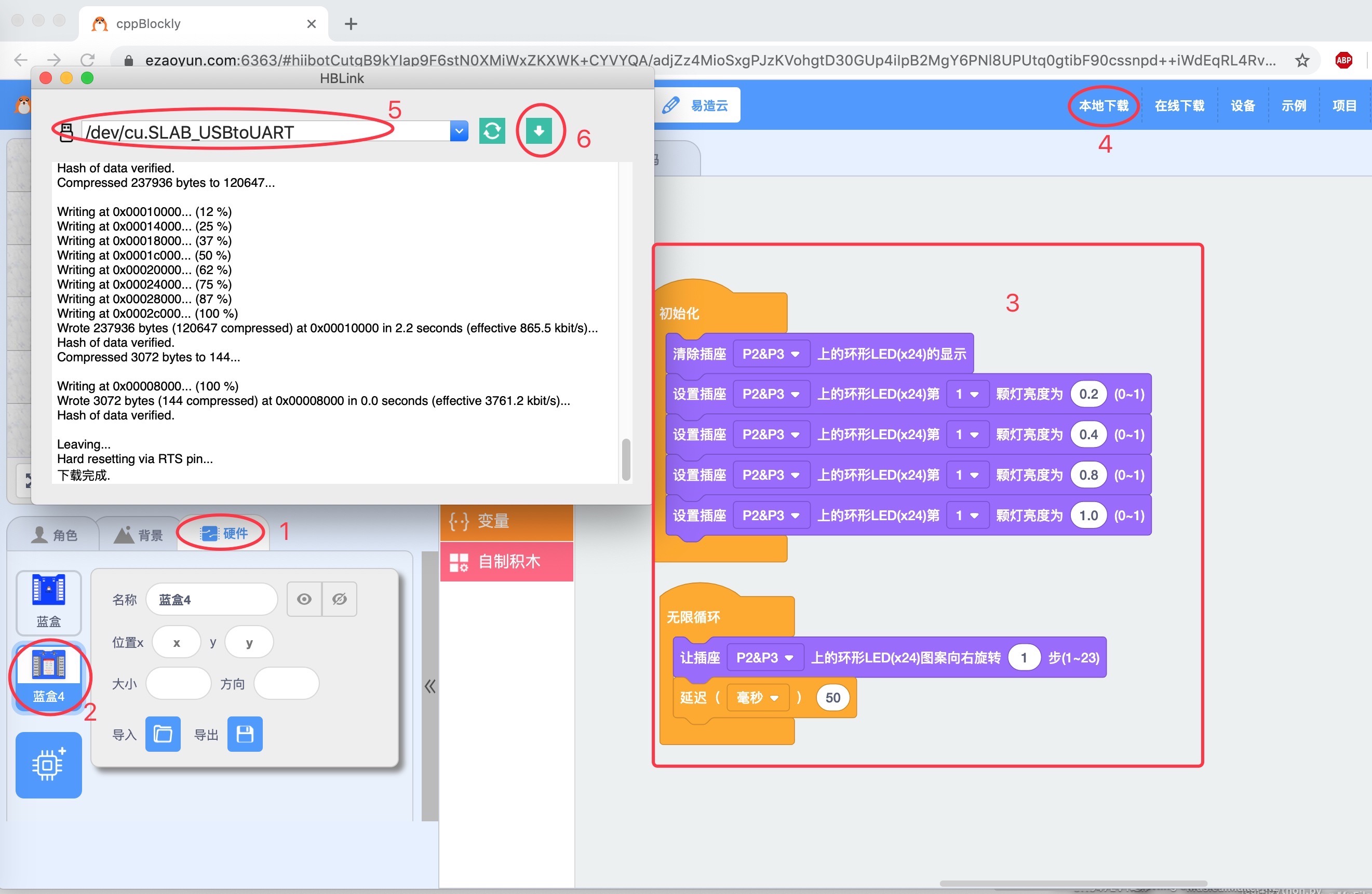Open the P2&P3 socket dropdown in clear block
The width and height of the screenshot is (1372, 894).
[x=771, y=354]
